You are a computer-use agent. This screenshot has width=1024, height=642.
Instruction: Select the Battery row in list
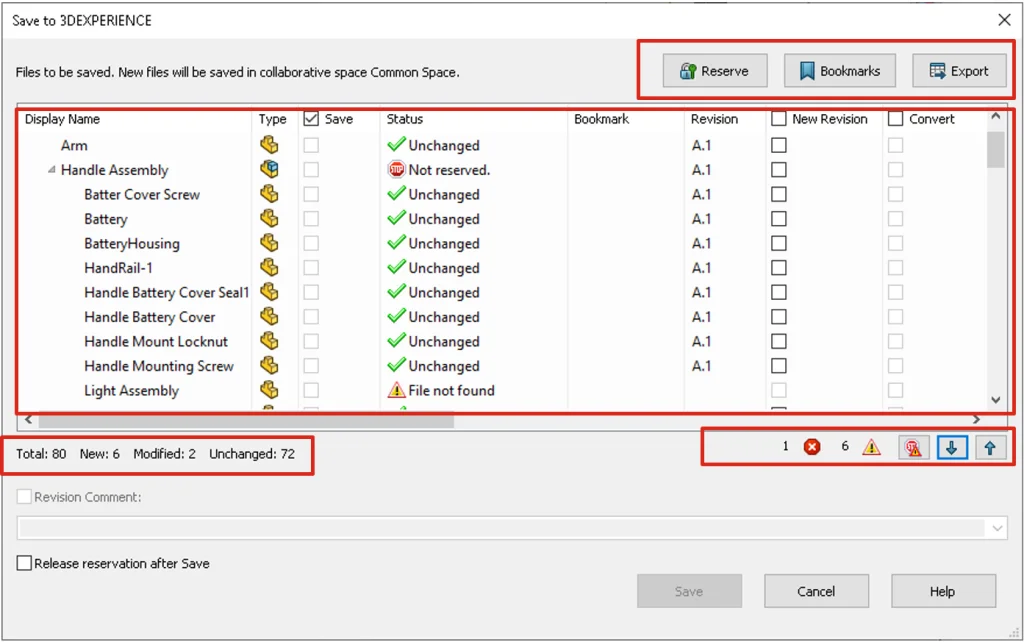105,219
